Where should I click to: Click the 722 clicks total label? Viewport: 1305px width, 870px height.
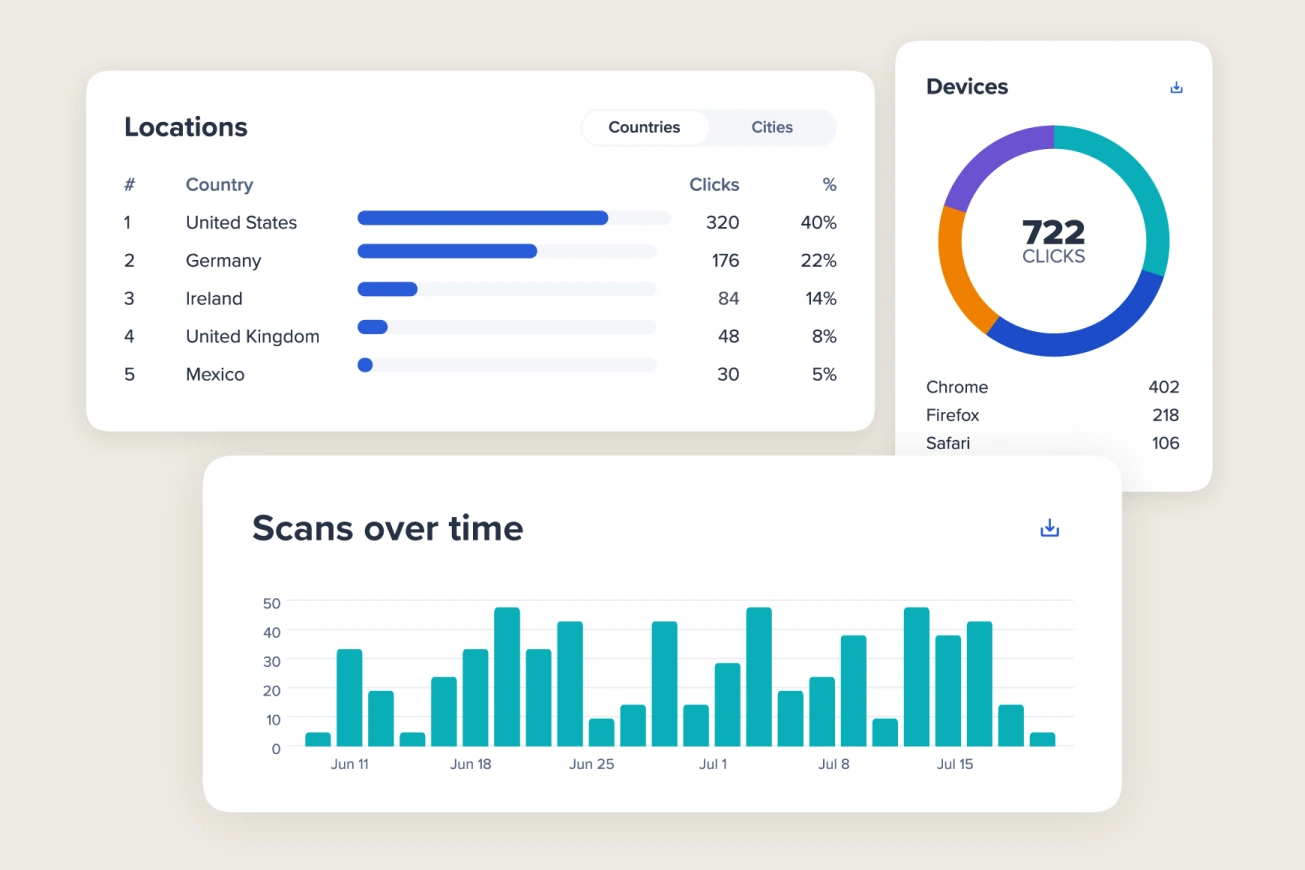coord(1054,241)
